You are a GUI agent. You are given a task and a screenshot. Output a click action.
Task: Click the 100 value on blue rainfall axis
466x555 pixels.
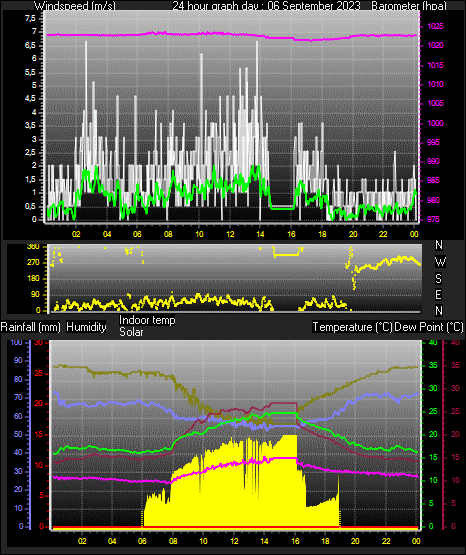pyautogui.click(x=16, y=342)
